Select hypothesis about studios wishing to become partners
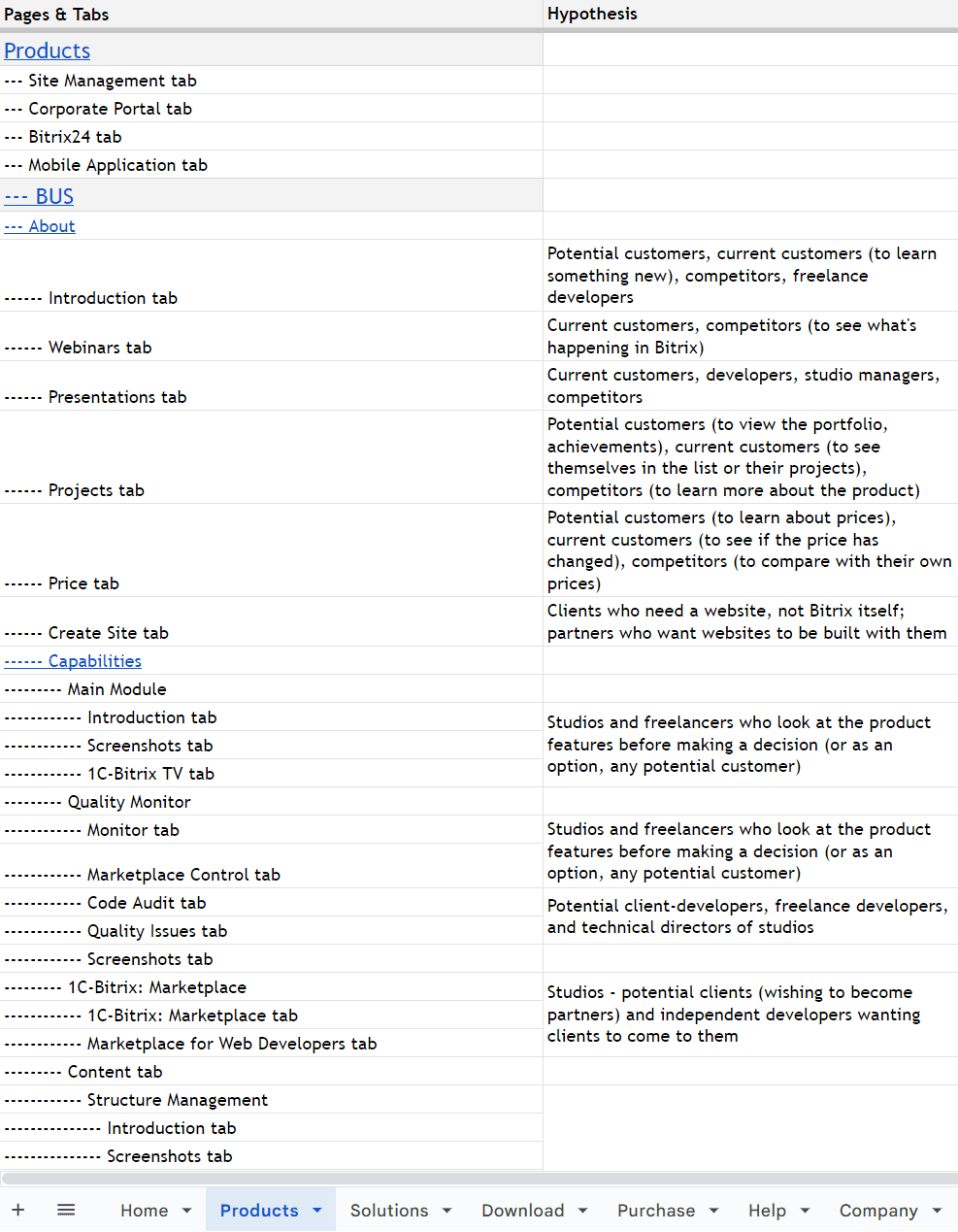 pyautogui.click(x=750, y=1015)
